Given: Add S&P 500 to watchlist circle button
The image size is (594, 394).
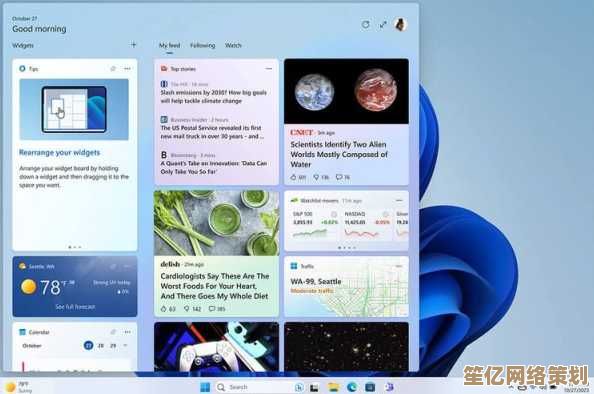Looking at the screenshot, I should [x=334, y=214].
